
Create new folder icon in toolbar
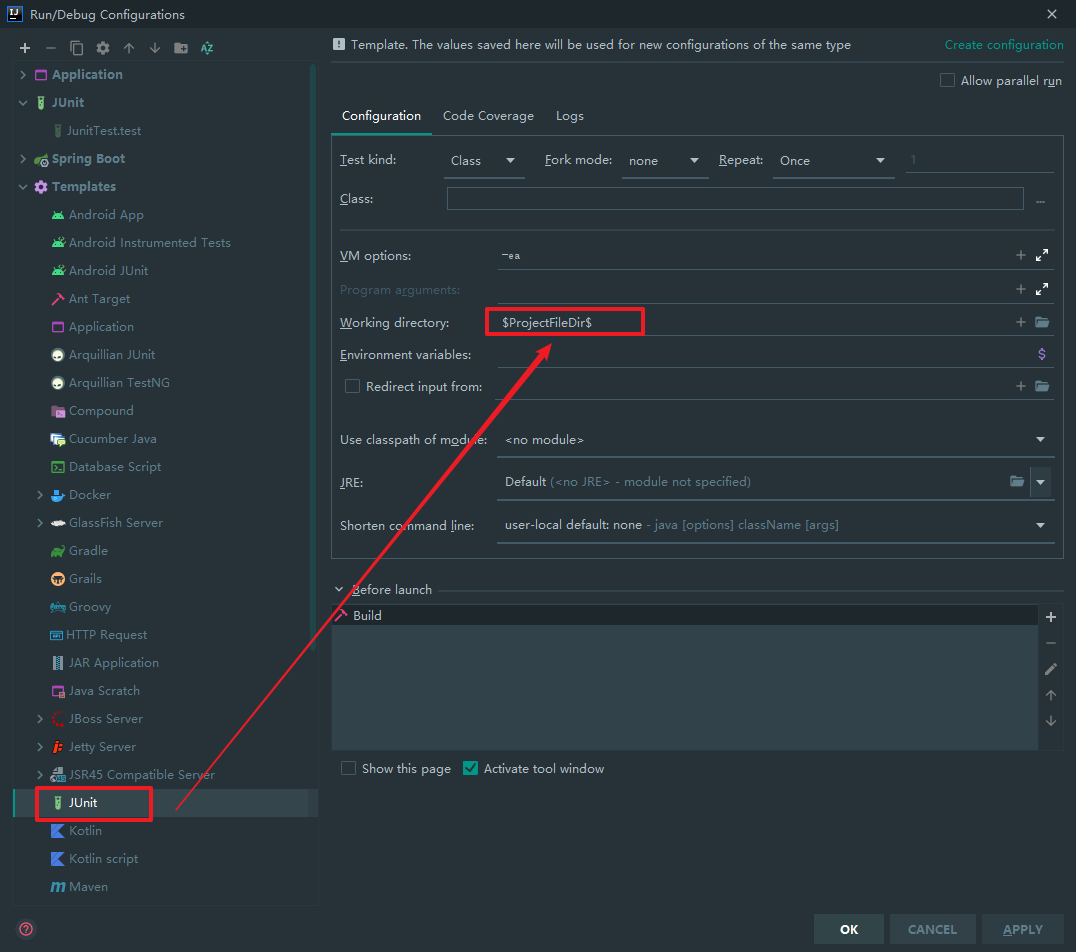click(181, 48)
